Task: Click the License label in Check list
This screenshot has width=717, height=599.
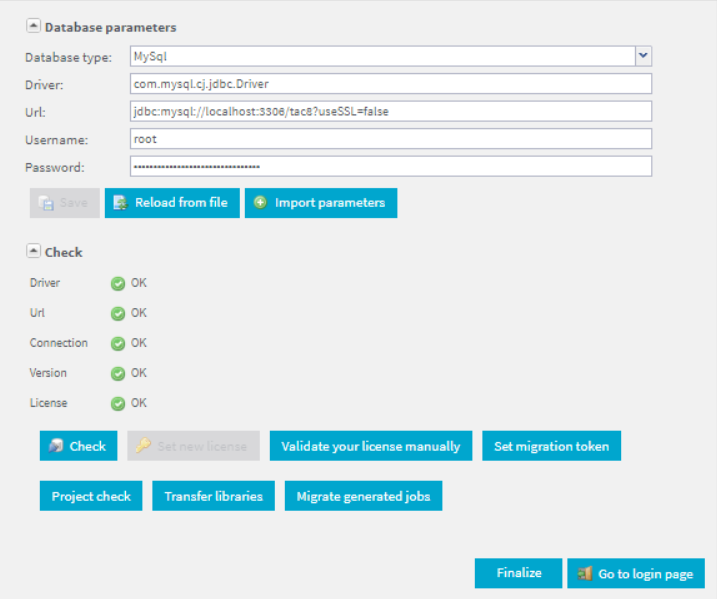Action: [x=48, y=403]
